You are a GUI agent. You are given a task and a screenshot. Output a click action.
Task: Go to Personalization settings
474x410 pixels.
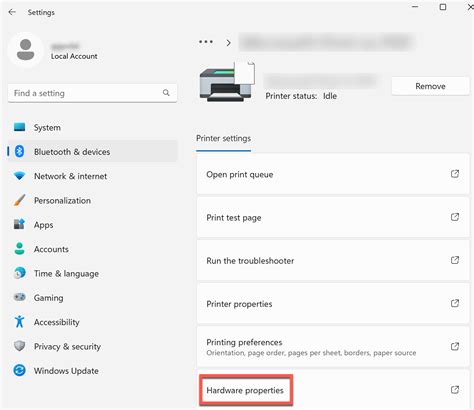(92, 200)
